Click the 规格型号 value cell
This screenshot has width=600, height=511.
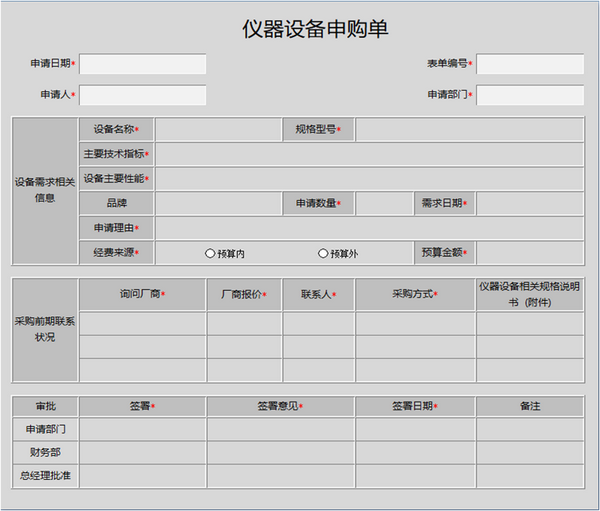click(x=470, y=129)
